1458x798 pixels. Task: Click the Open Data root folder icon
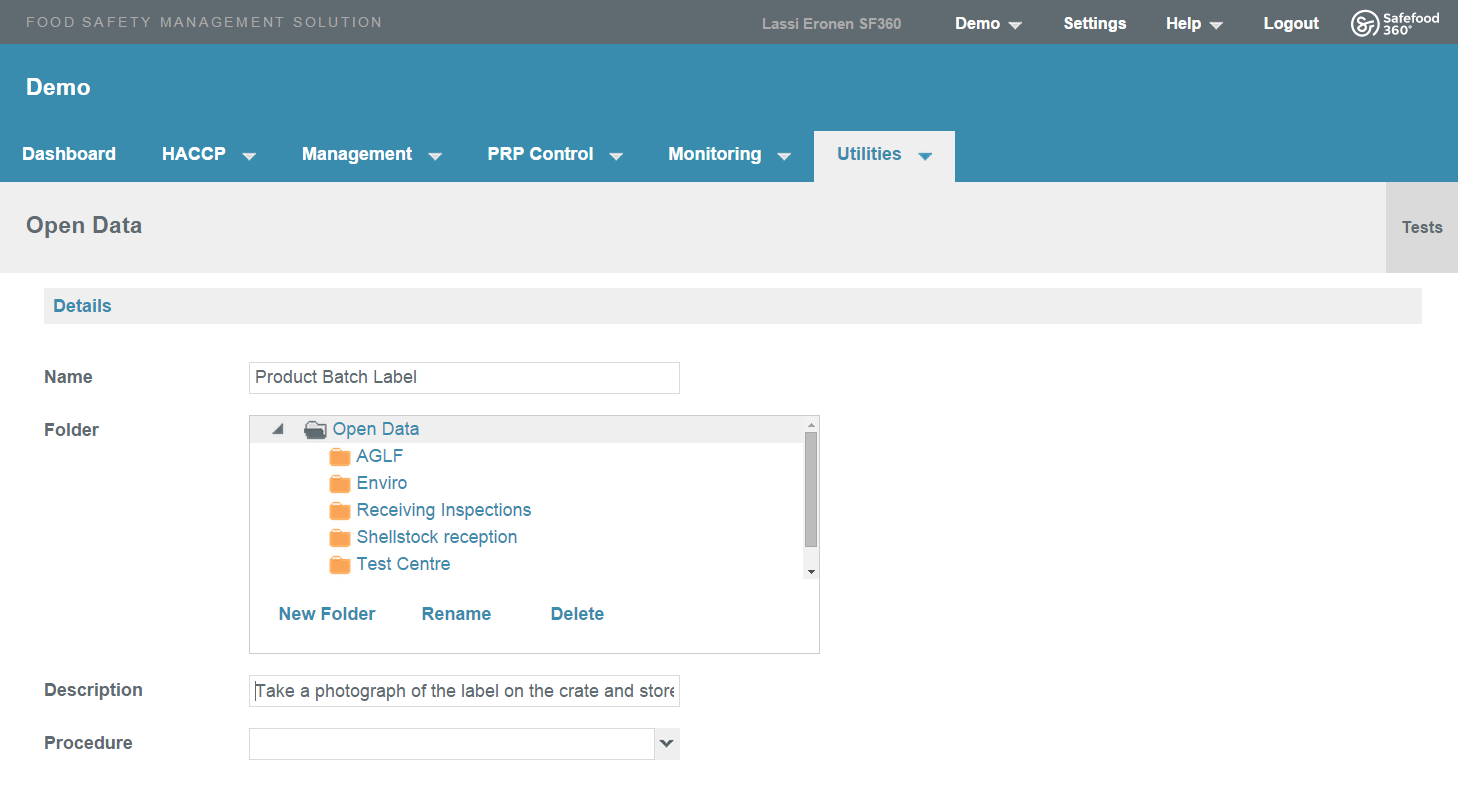315,430
